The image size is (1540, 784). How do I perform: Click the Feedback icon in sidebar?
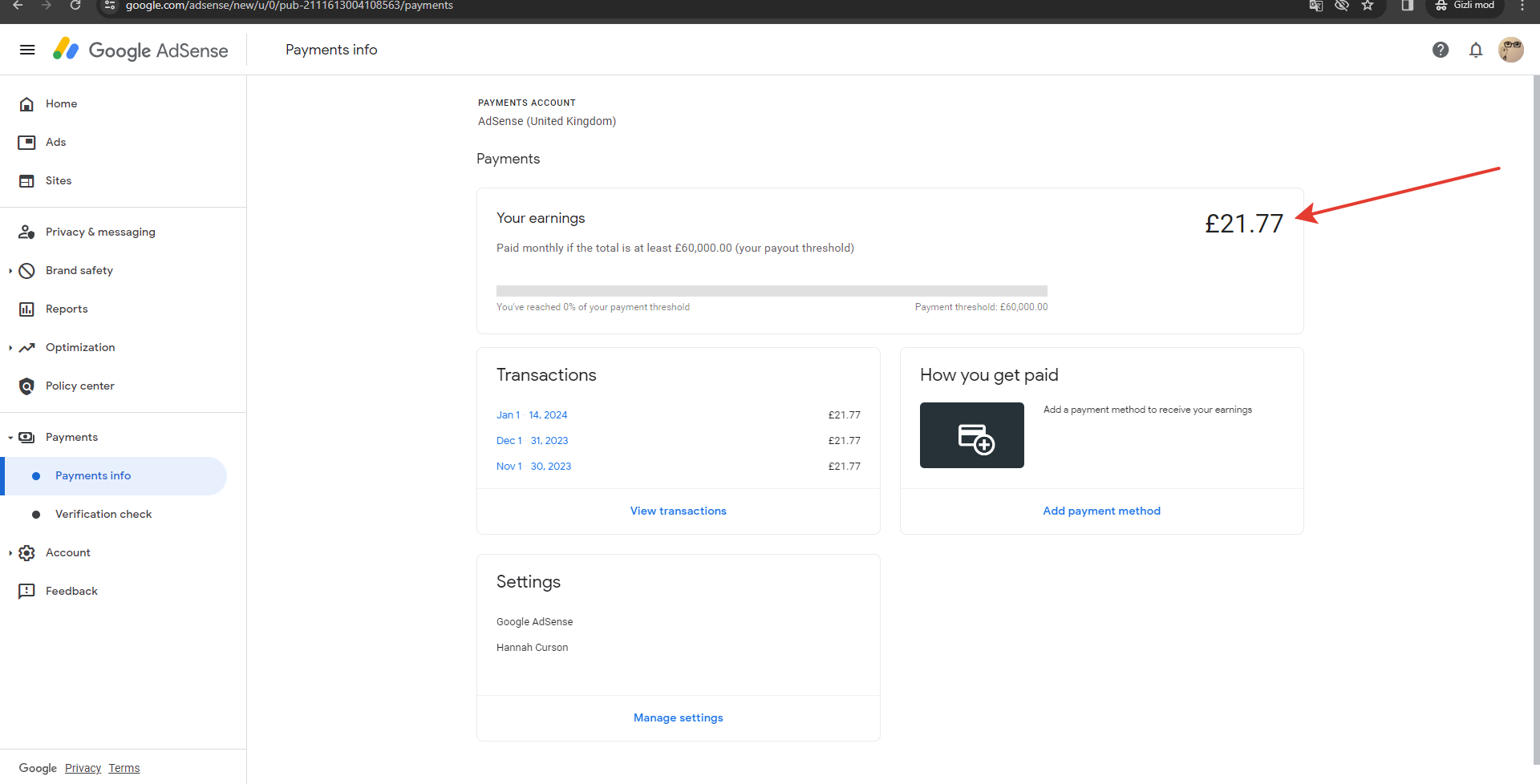click(26, 592)
